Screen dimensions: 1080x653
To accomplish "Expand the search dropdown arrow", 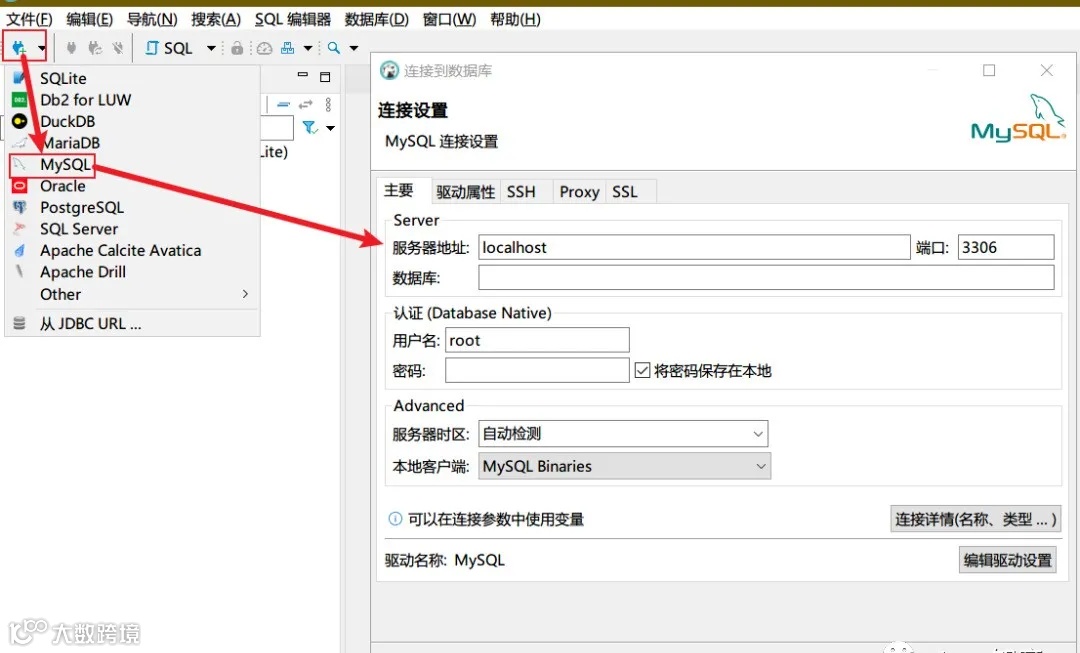I will pyautogui.click(x=354, y=48).
